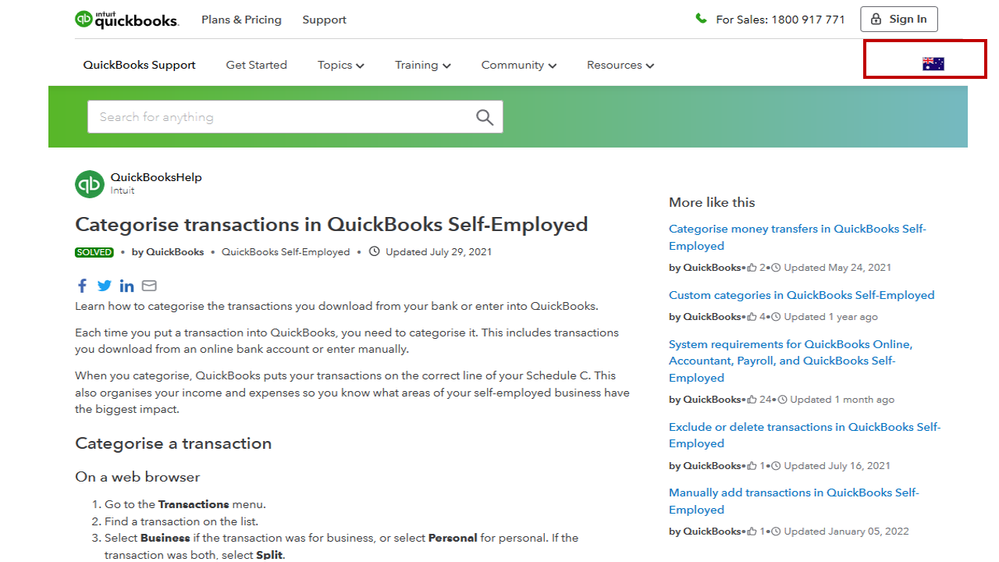The width and height of the screenshot is (999, 562).
Task: Open 'Custom categories in QuickBooks Self-Employed' link
Action: click(801, 295)
